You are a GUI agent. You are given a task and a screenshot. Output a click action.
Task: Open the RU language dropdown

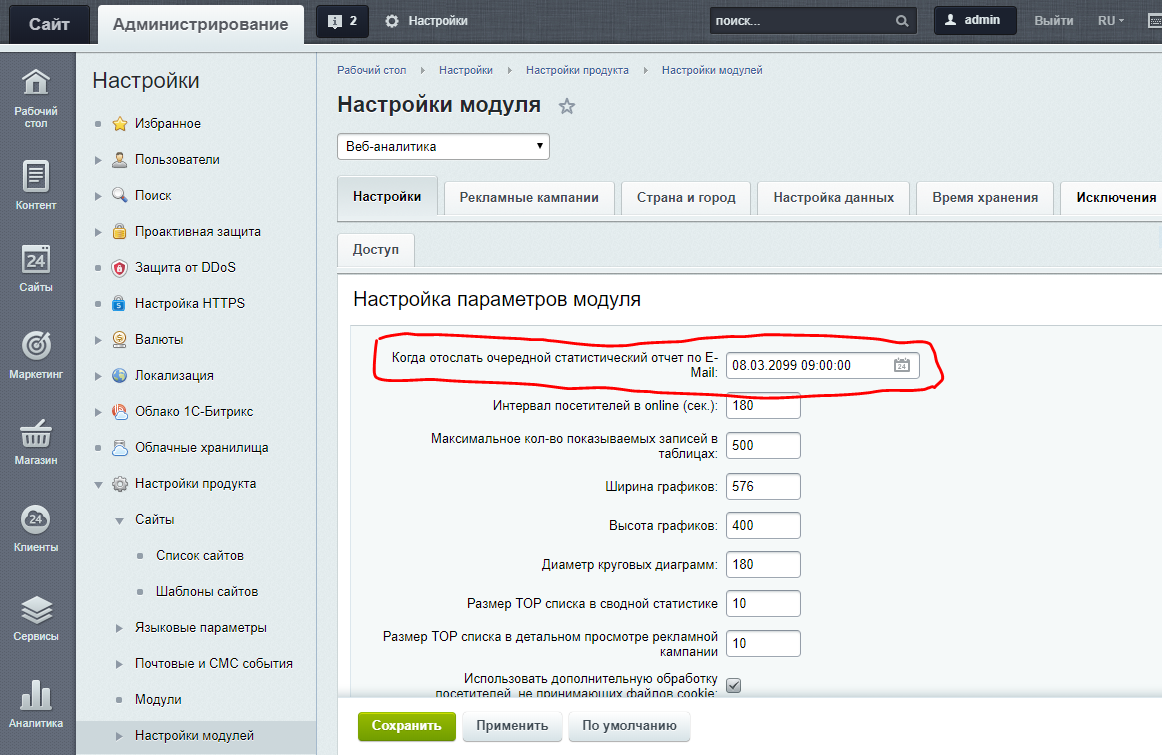1111,21
